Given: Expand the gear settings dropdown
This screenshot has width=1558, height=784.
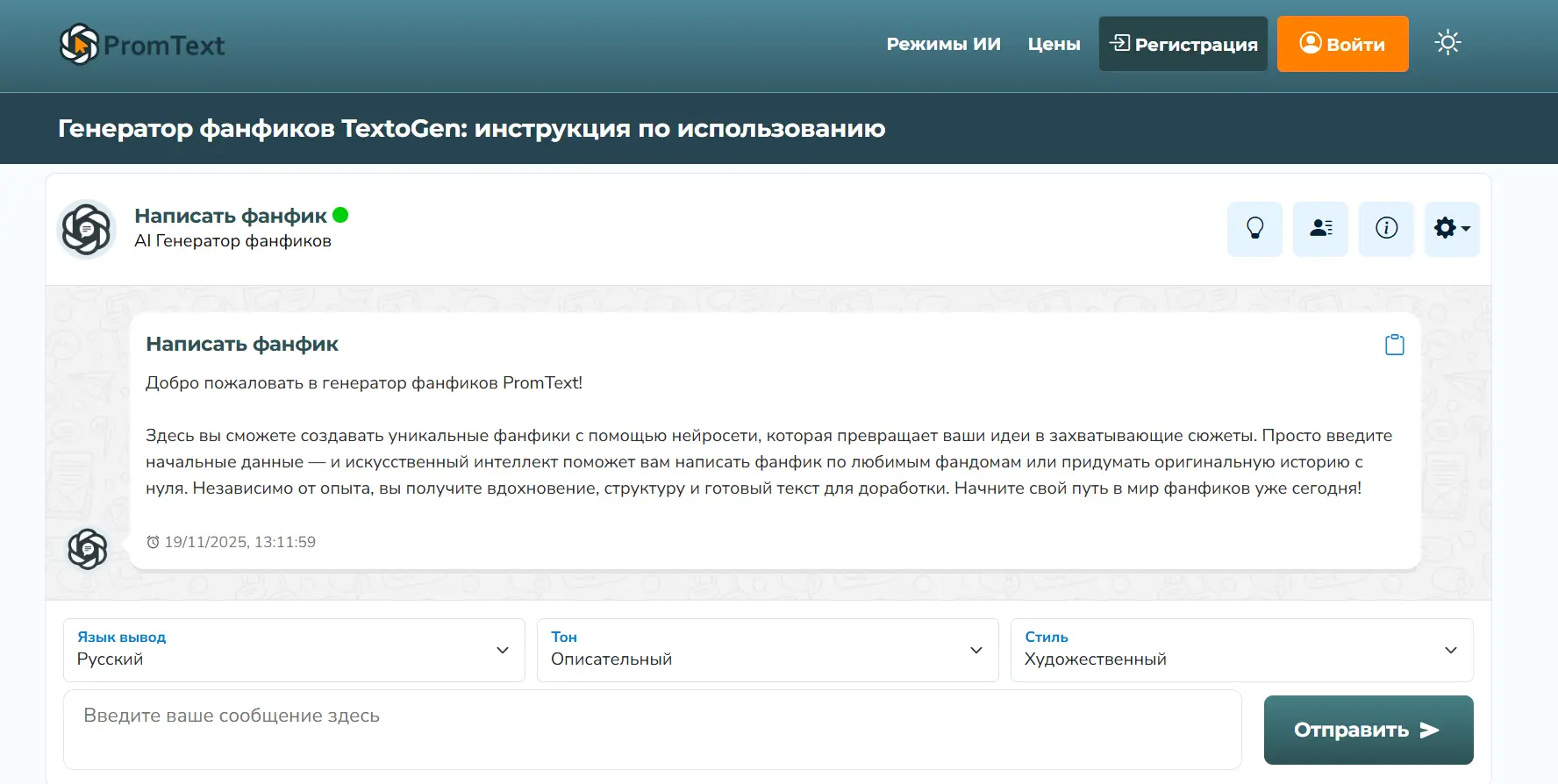Looking at the screenshot, I should [1452, 229].
